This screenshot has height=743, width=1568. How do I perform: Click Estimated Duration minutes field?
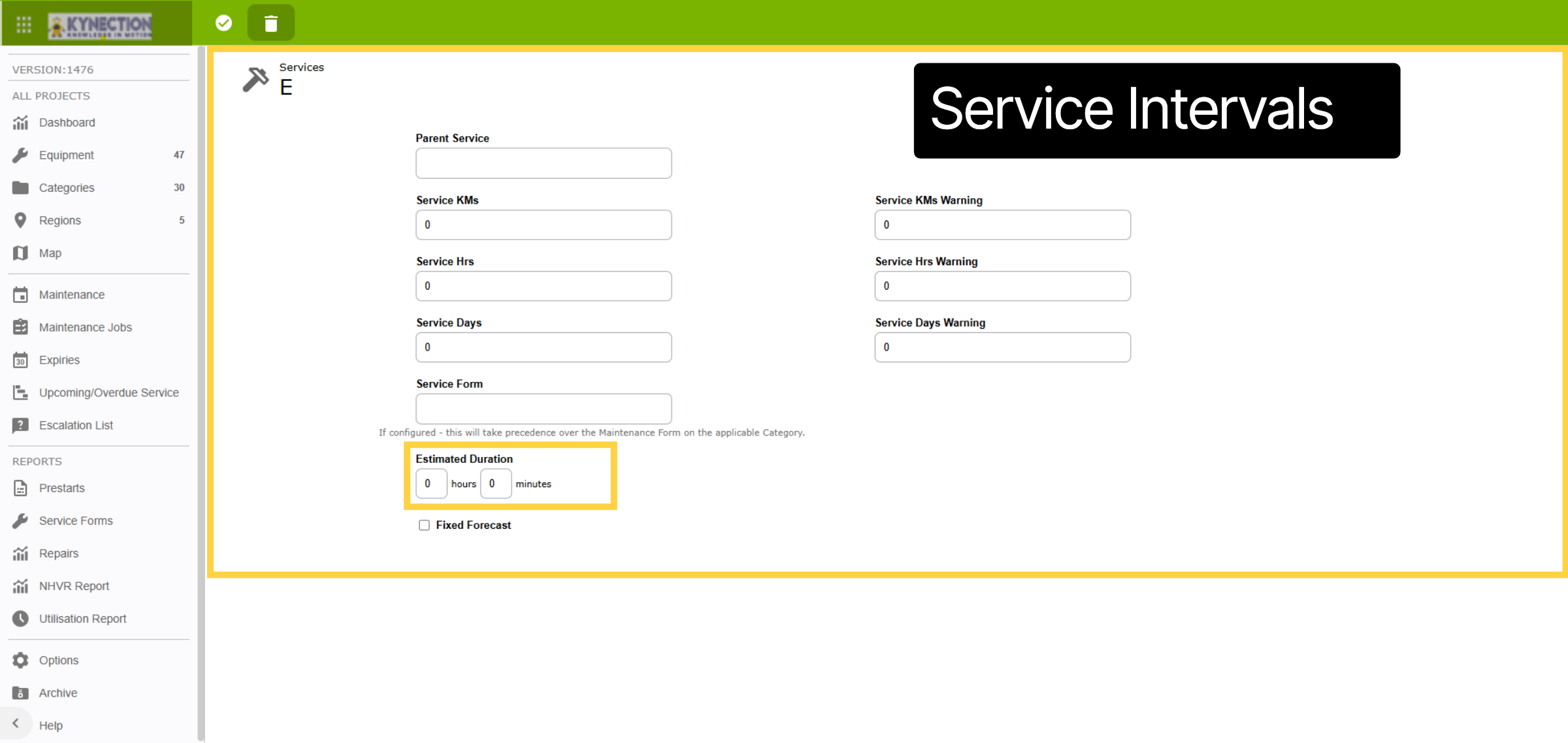[x=496, y=484]
